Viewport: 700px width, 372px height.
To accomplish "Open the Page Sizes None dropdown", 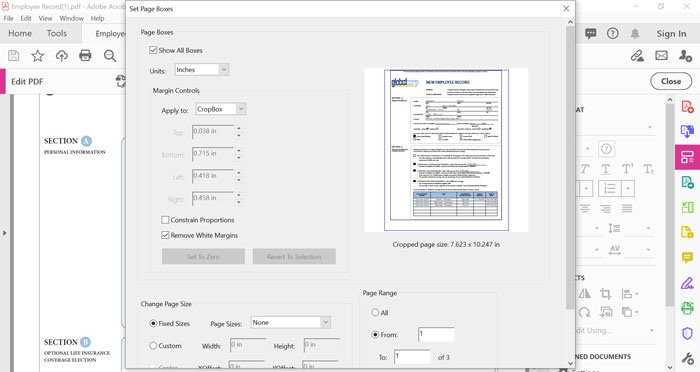I will pos(291,322).
